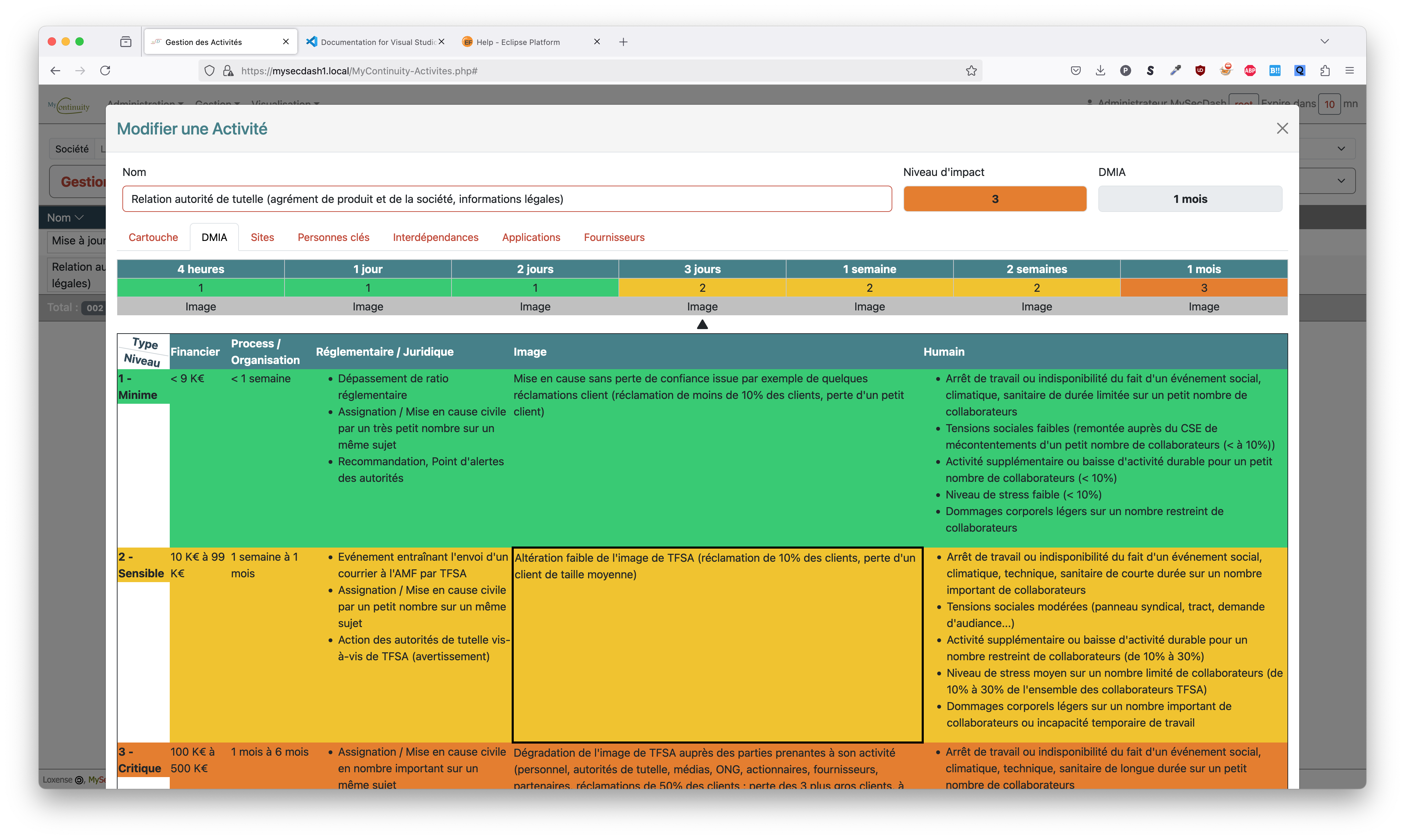1405x840 pixels.
Task: Open the Pocket save icon
Action: click(x=1076, y=71)
